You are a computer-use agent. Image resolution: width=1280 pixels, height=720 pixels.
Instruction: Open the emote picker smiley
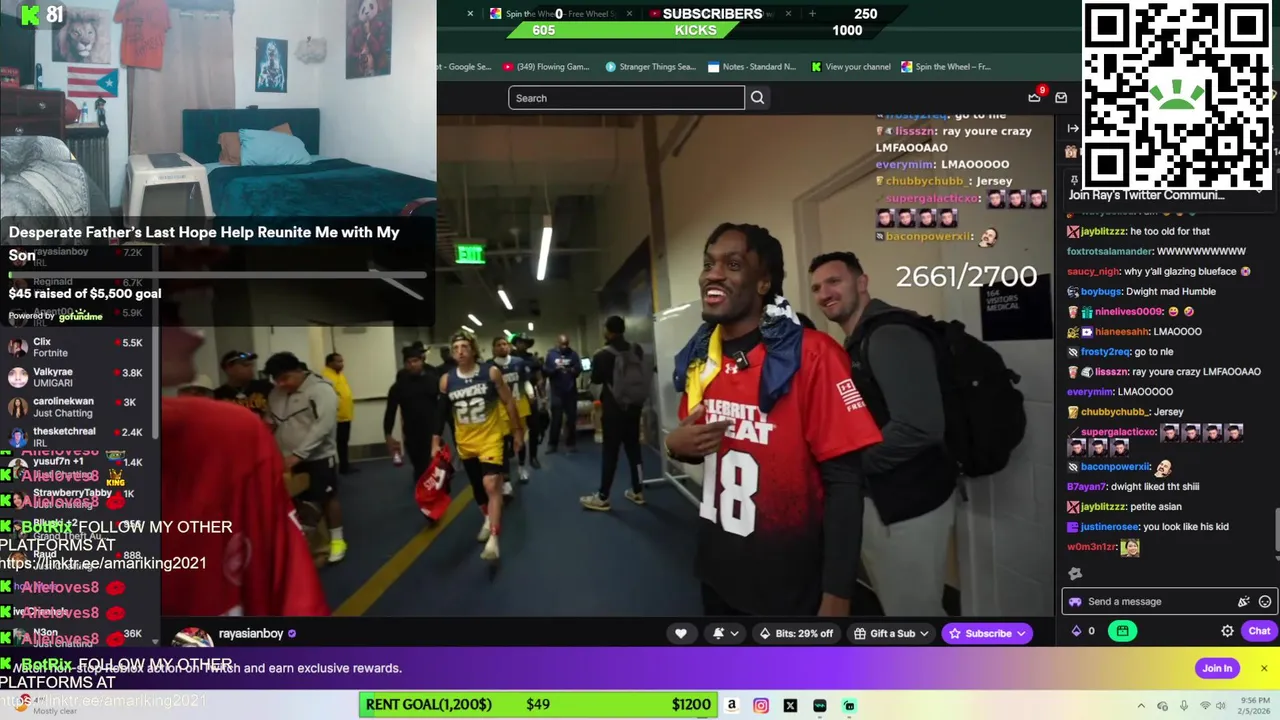tap(1265, 602)
